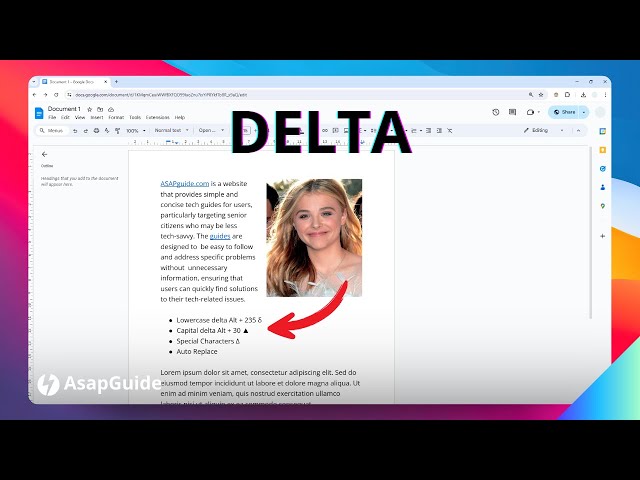Click the browser reload button
640x480 pixels.
[56, 95]
